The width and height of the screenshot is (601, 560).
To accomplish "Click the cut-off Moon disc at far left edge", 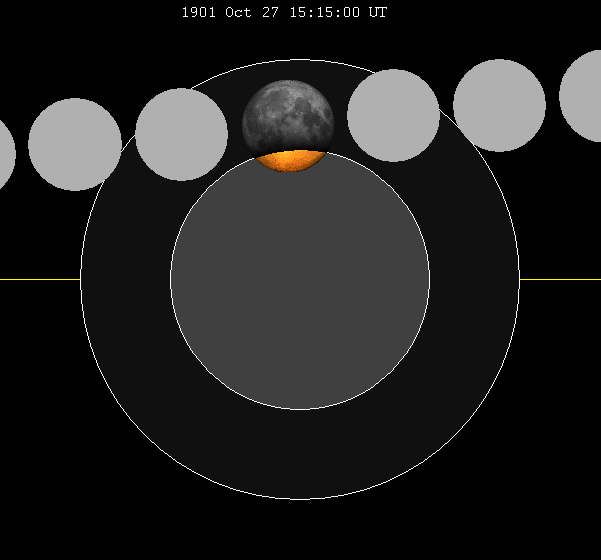I will click(5, 155).
